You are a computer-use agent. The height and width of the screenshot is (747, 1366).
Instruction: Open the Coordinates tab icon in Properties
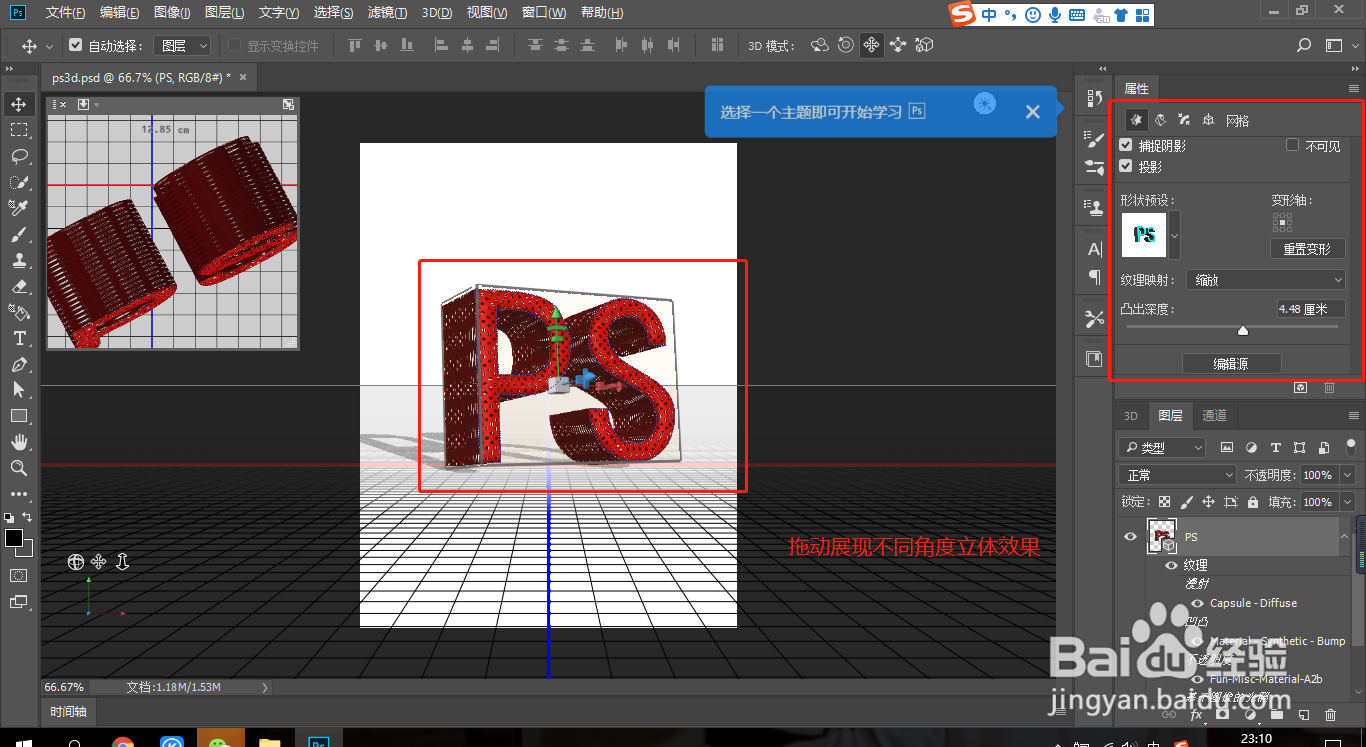pyautogui.click(x=1208, y=120)
